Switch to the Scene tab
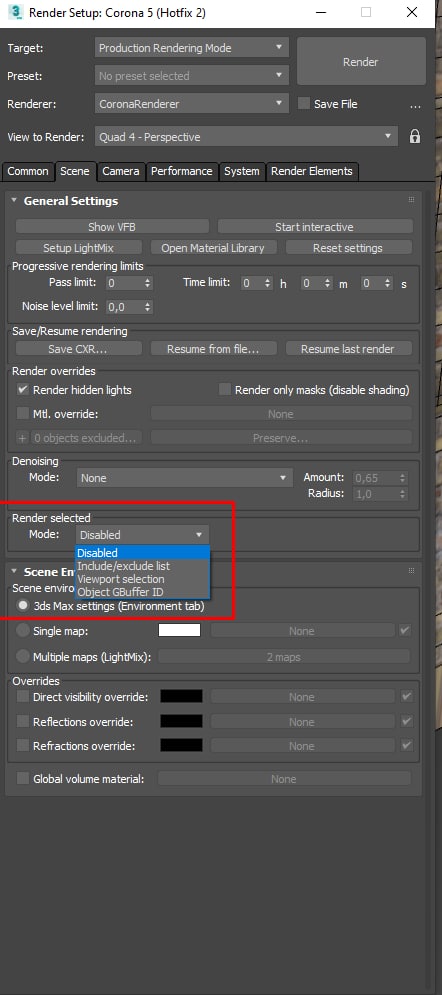The image size is (442, 995). 75,171
